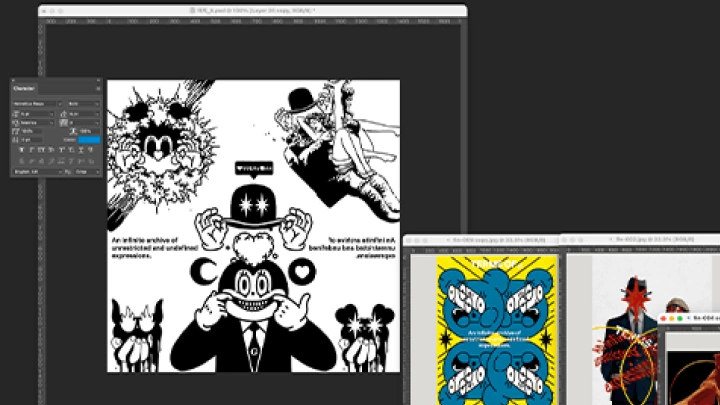The height and width of the screenshot is (405, 720).
Task: Click the baseline shift icon
Action: tap(16, 140)
